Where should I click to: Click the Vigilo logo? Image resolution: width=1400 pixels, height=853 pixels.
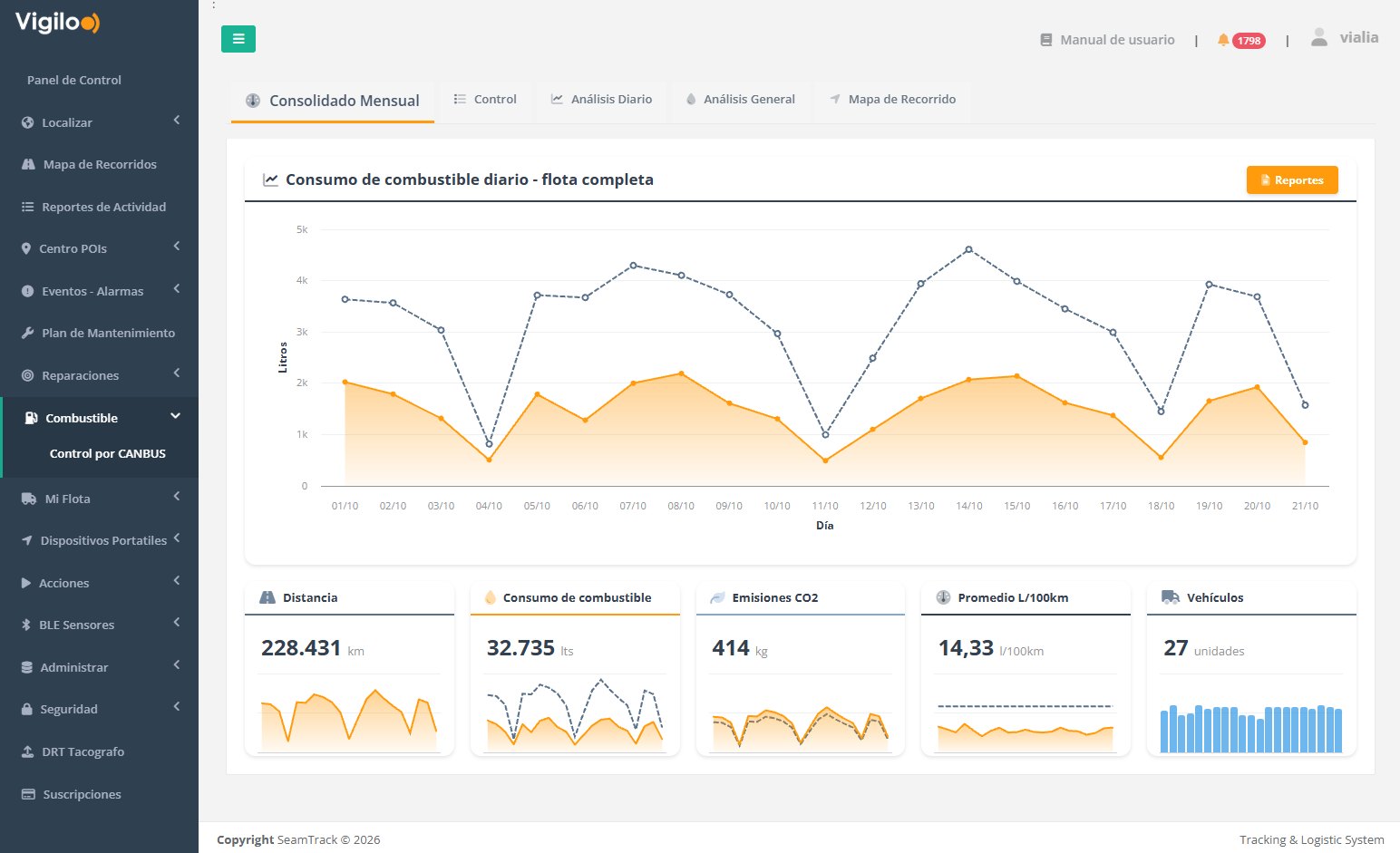(57, 23)
